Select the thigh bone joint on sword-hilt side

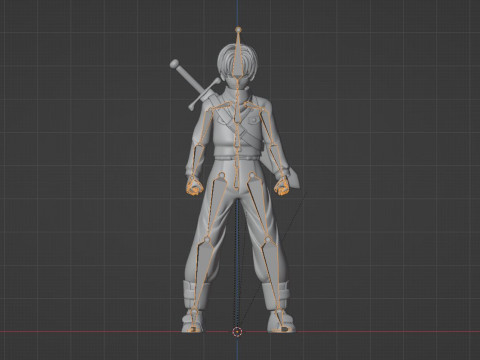tap(222, 174)
